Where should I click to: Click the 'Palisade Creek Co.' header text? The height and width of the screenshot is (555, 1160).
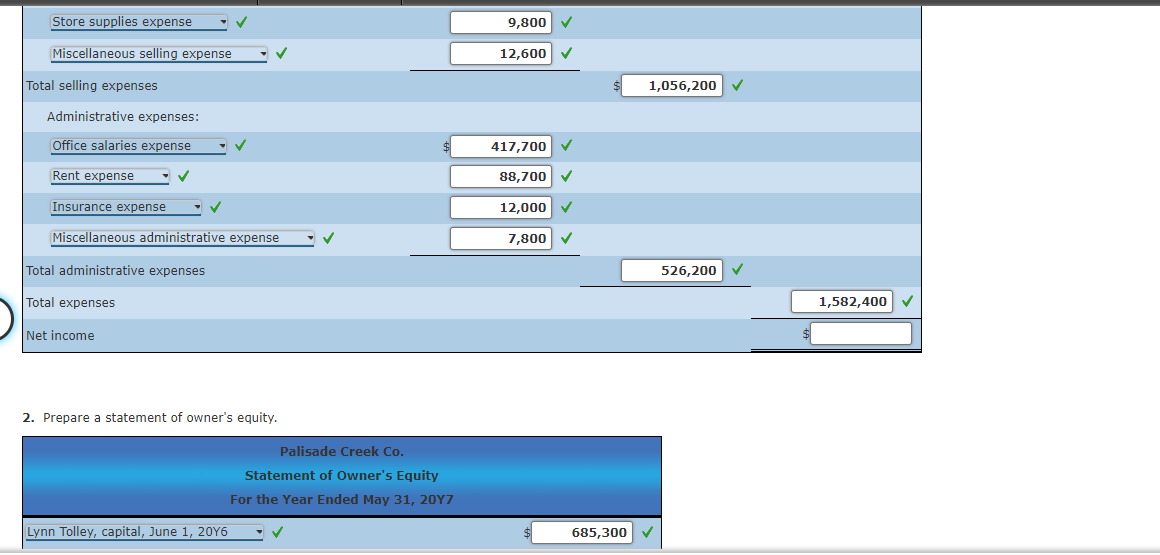342,451
